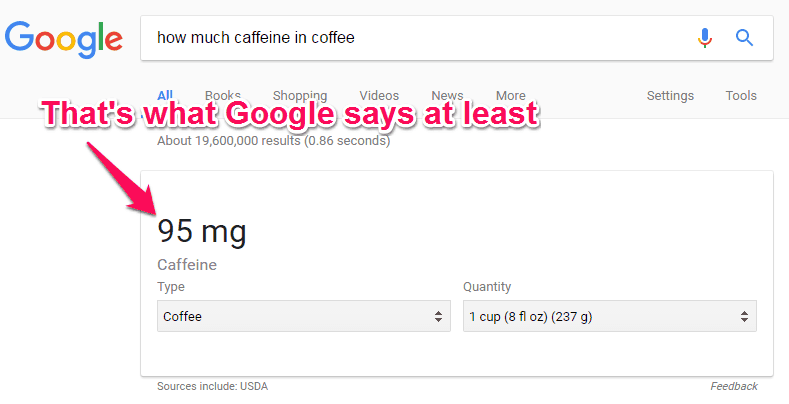Switch to the Videos tab
The image size is (789, 404).
[379, 96]
